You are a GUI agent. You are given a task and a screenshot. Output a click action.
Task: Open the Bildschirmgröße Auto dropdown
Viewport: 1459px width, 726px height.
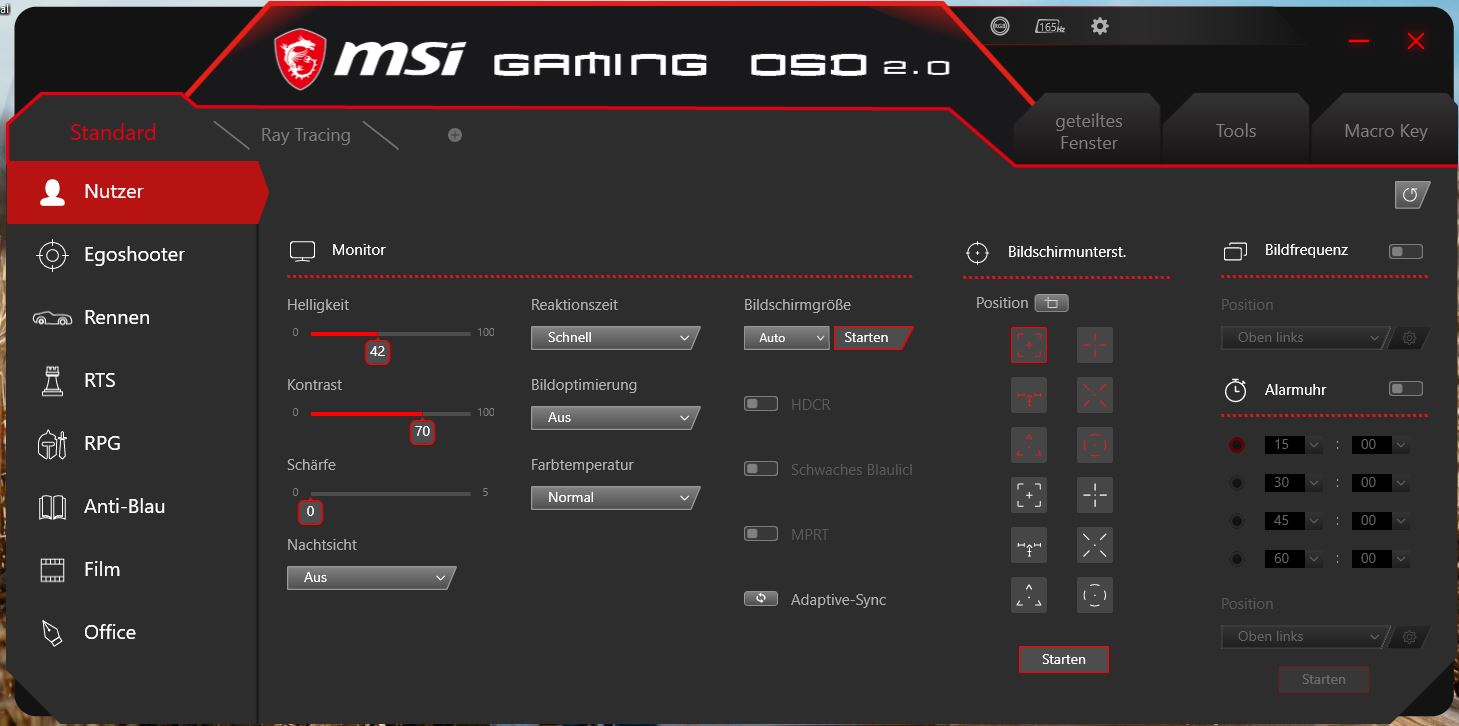click(x=787, y=338)
